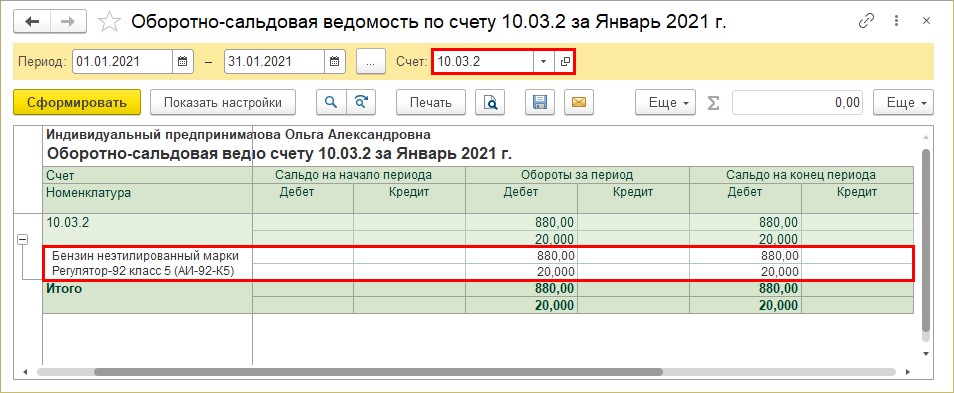Viewport: 954px width, 393px height.
Task: Click Сальдо на конец периода header
Action: (x=801, y=175)
